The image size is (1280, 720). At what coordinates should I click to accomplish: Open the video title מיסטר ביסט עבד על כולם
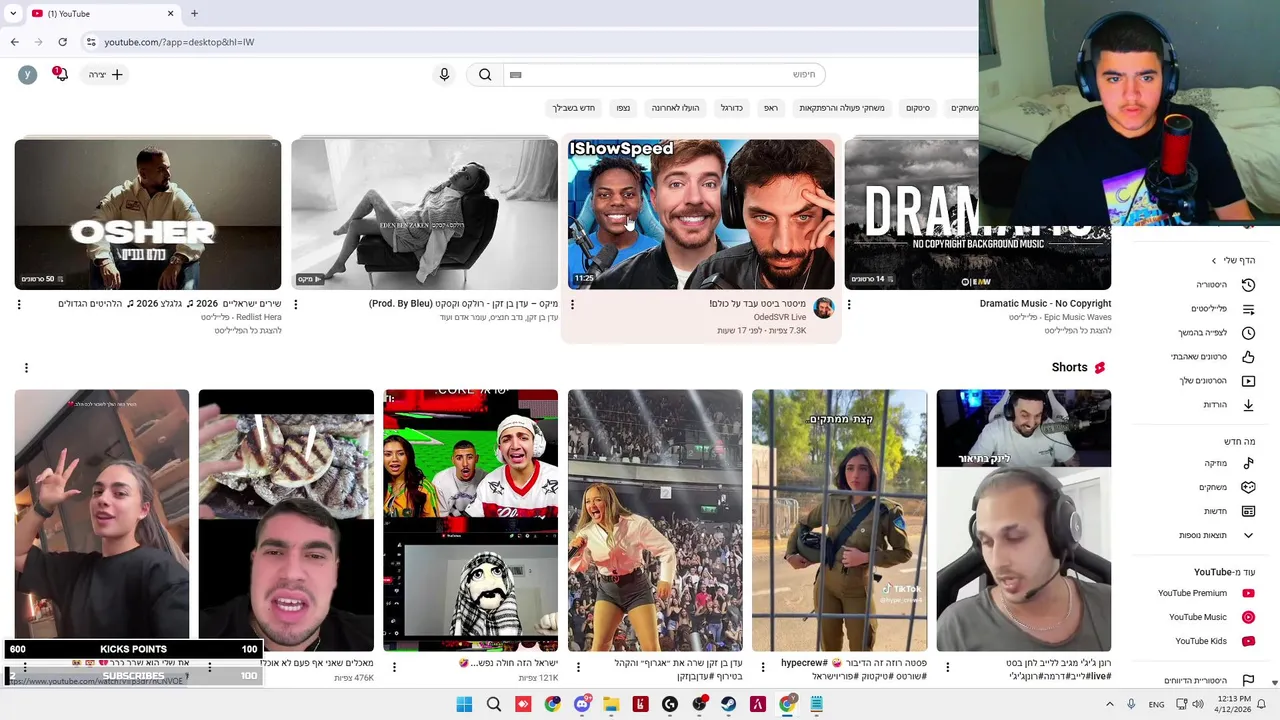758,304
